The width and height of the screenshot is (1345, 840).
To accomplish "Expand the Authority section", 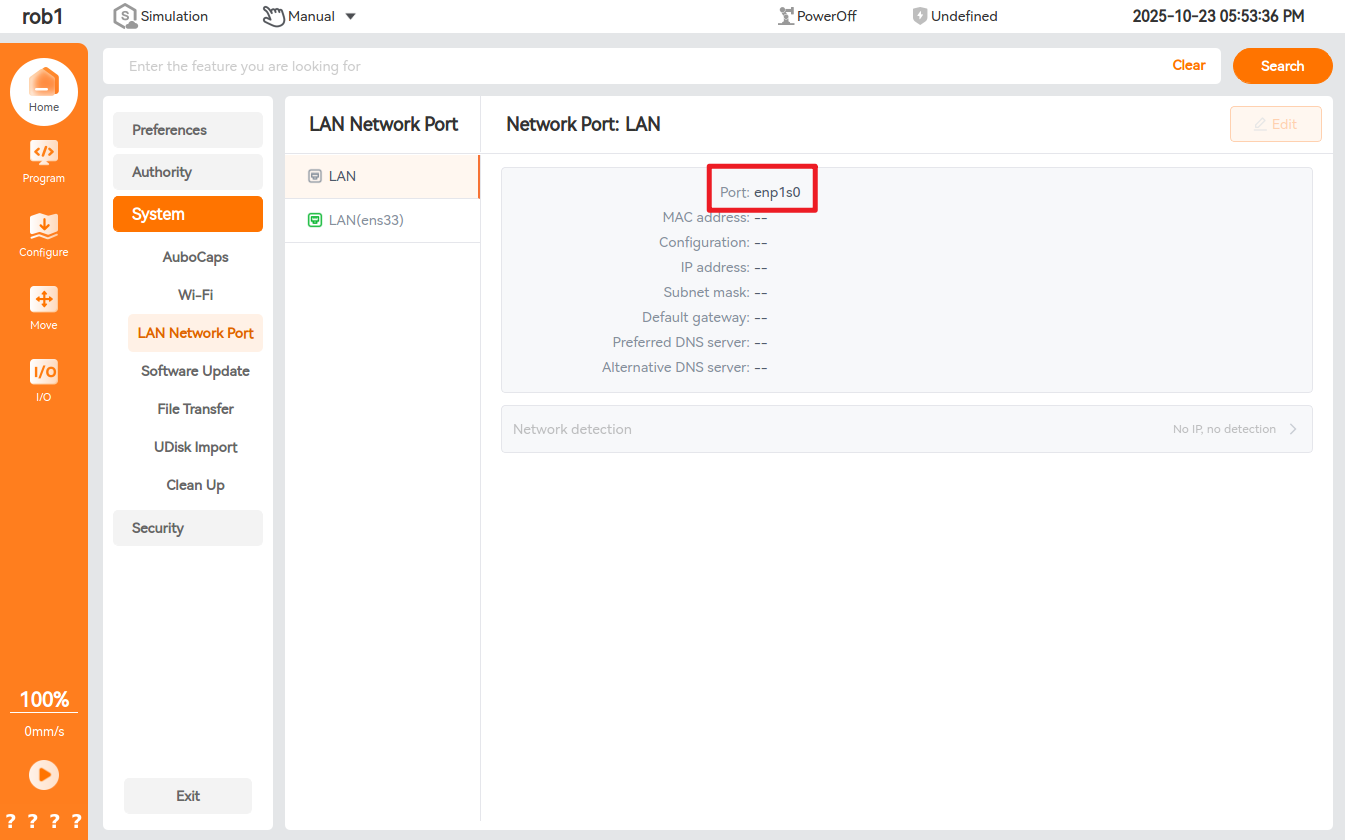I will [x=188, y=172].
